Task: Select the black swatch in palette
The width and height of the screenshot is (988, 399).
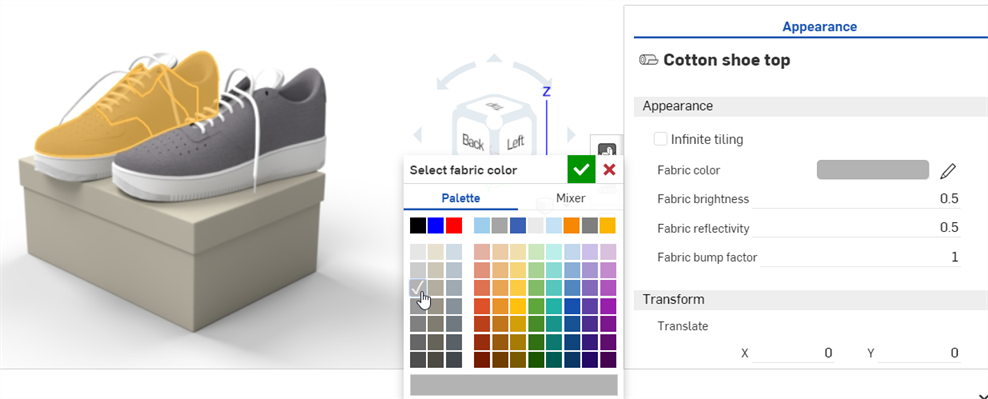Action: click(x=418, y=226)
